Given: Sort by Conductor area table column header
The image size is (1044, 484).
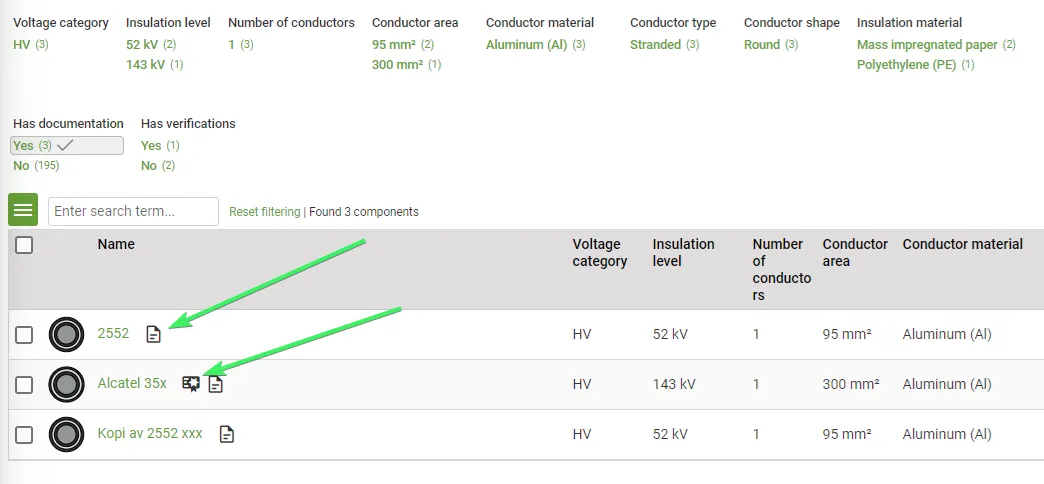Looking at the screenshot, I should click(855, 253).
